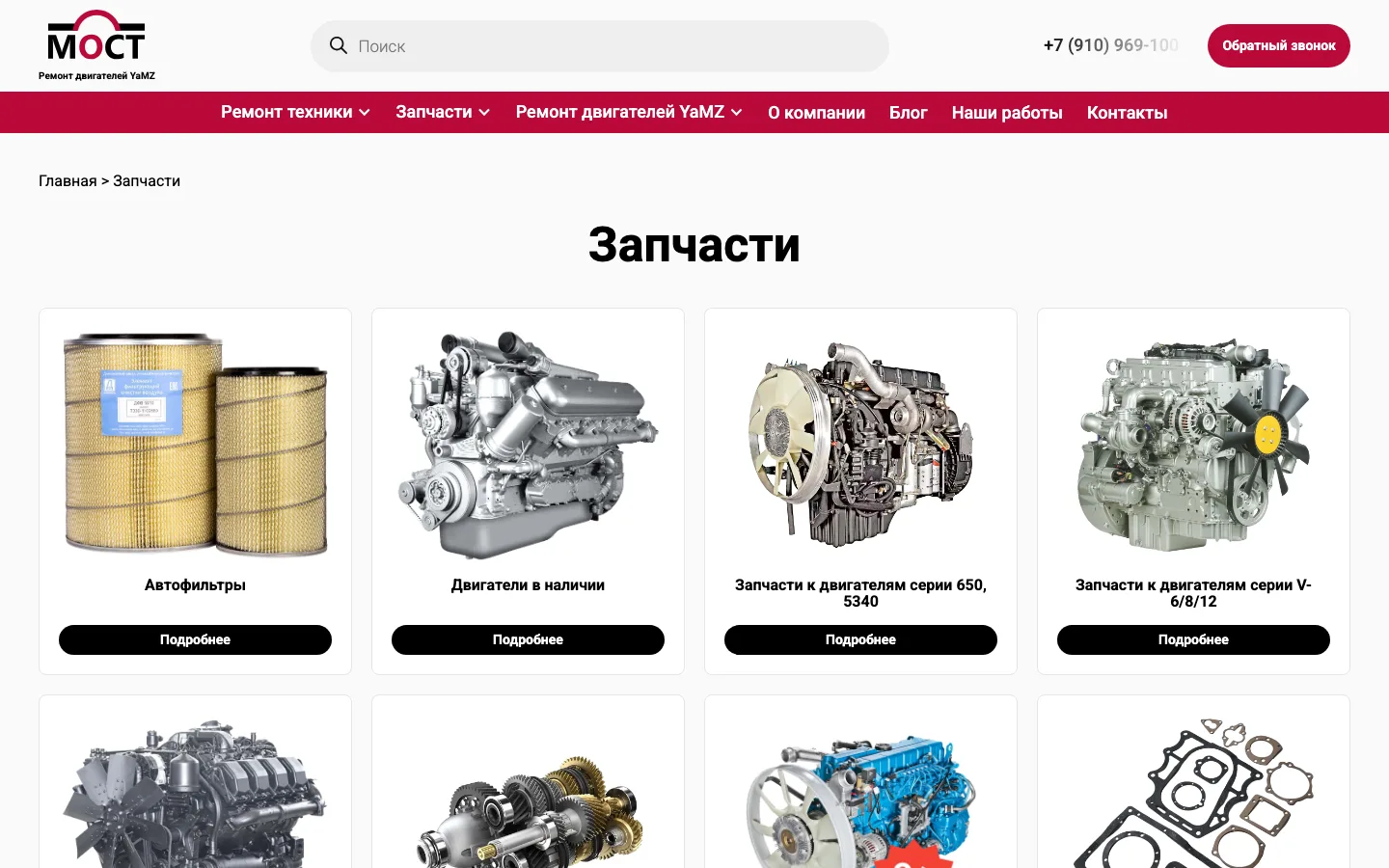The width and height of the screenshot is (1389, 868).
Task: Open the Контакты page
Action: click(1128, 113)
